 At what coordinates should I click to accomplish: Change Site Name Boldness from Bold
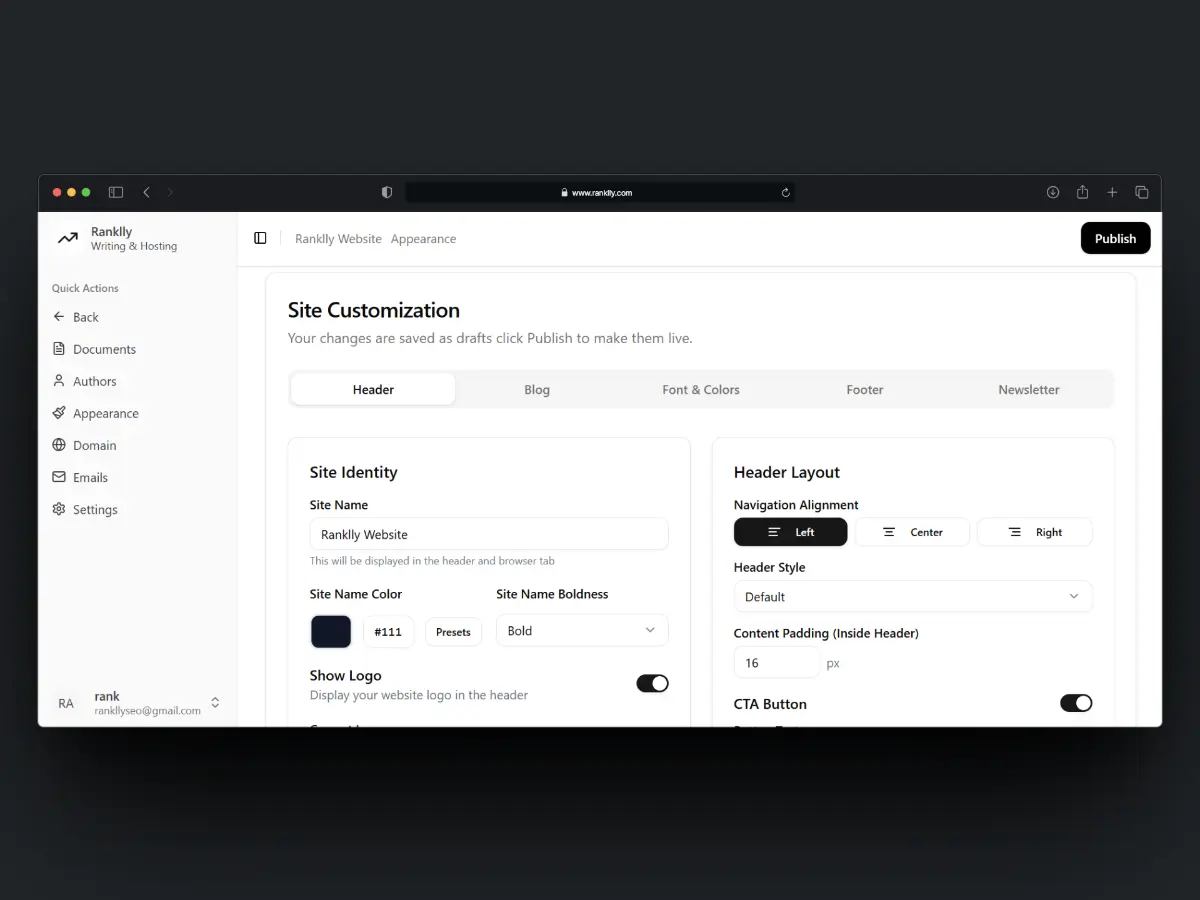(x=582, y=630)
